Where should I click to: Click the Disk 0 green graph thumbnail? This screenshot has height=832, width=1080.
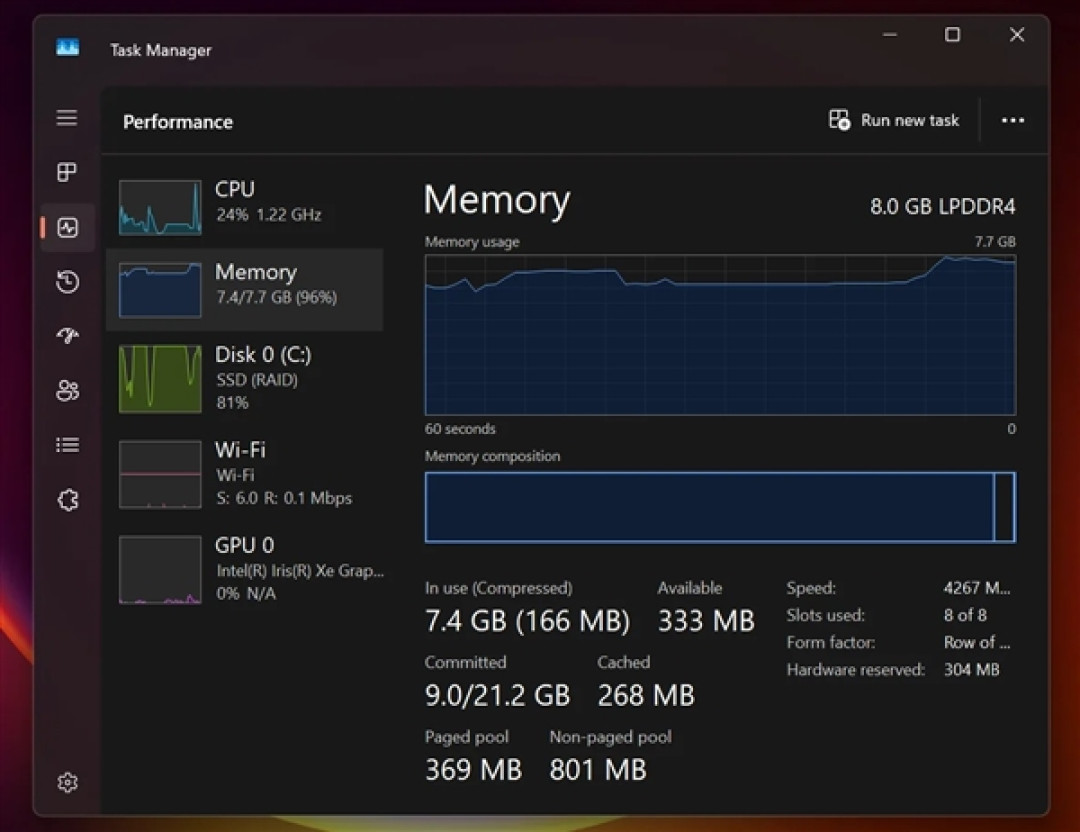(x=160, y=379)
